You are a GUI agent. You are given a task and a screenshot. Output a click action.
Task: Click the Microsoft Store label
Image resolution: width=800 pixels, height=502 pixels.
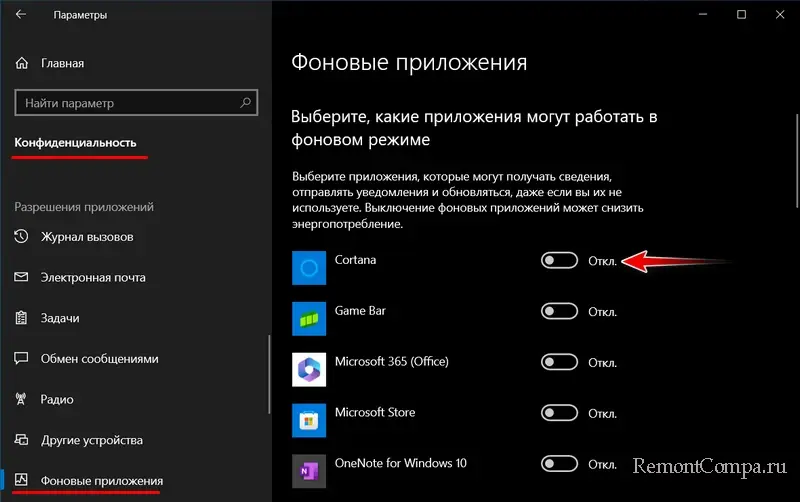(374, 412)
